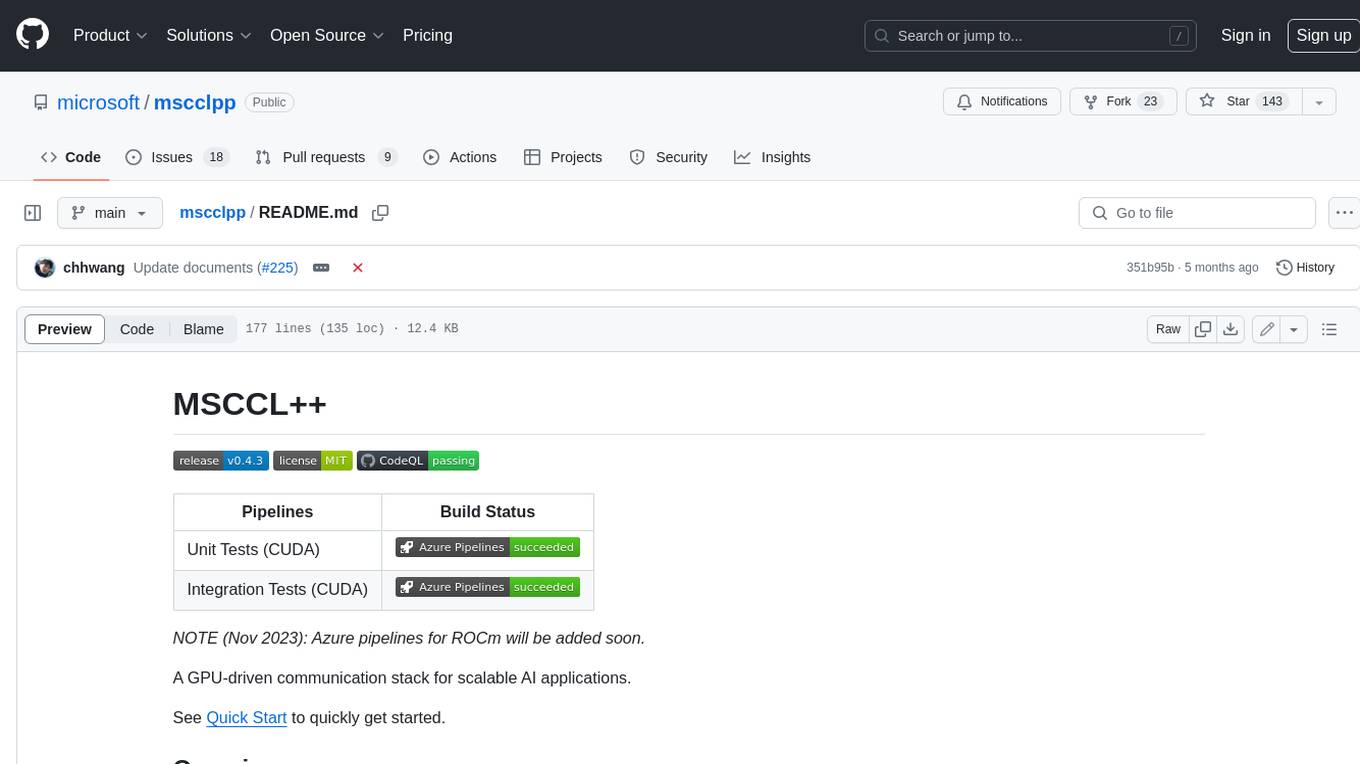
Task: Open the more file actions ellipsis
Action: coord(1345,213)
